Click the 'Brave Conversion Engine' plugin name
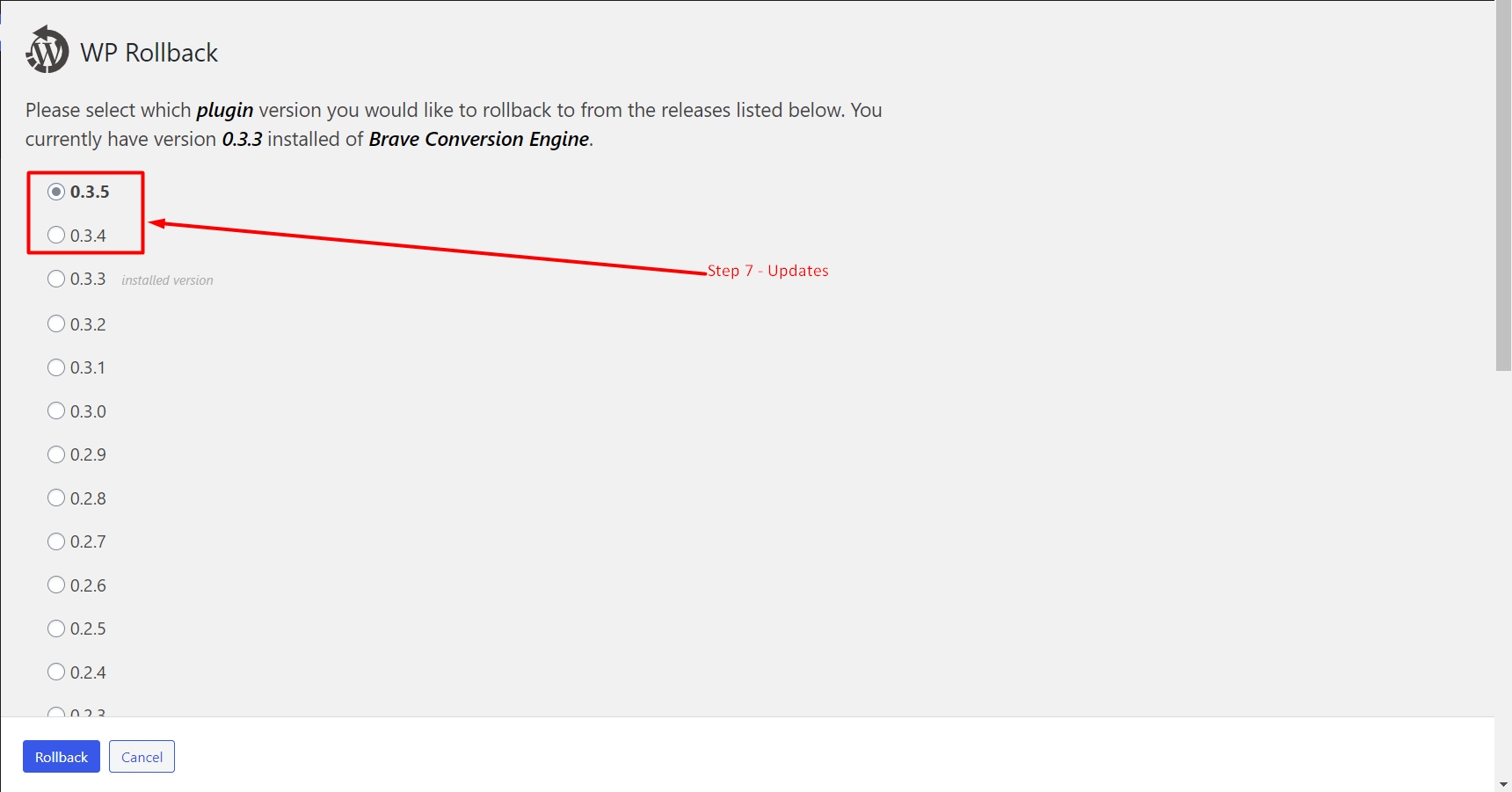 479,139
